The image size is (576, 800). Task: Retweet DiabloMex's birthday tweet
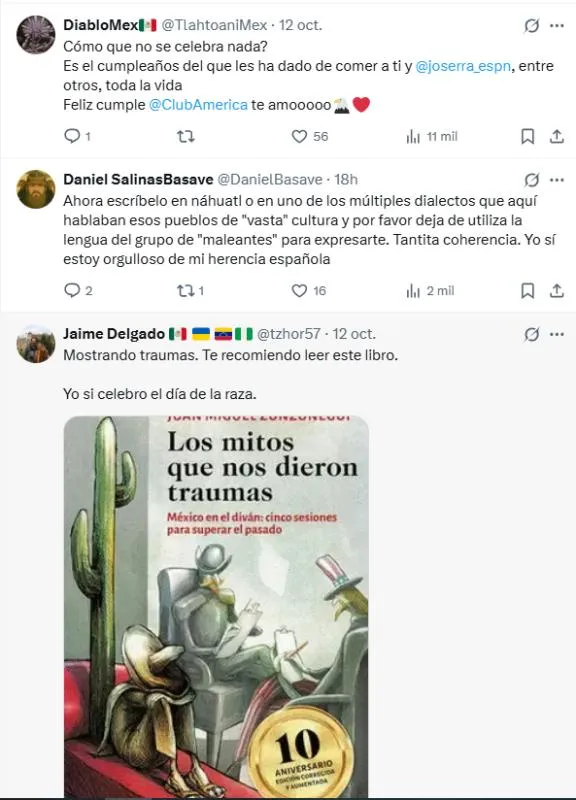click(186, 136)
